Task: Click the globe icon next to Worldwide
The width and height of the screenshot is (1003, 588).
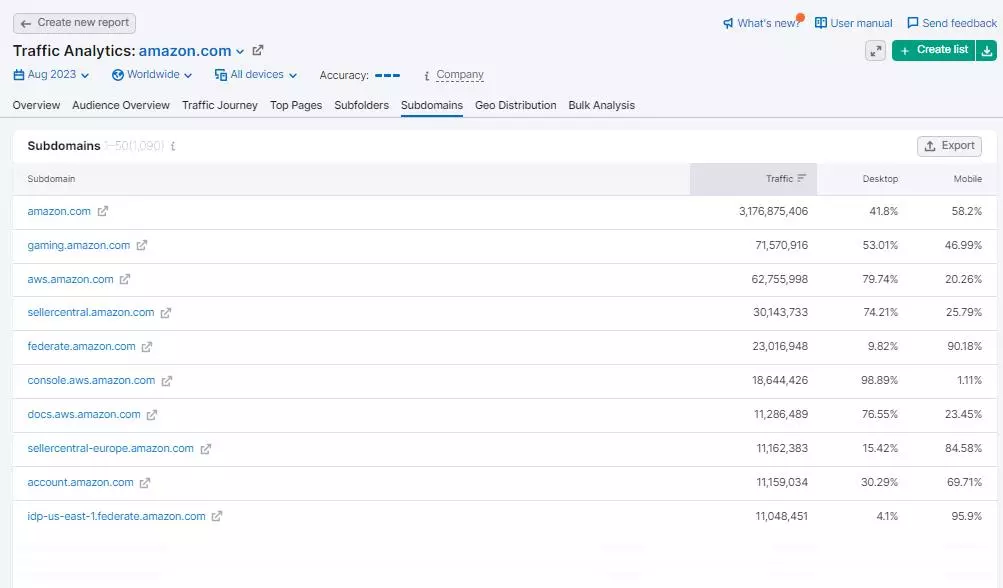Action: coord(118,75)
